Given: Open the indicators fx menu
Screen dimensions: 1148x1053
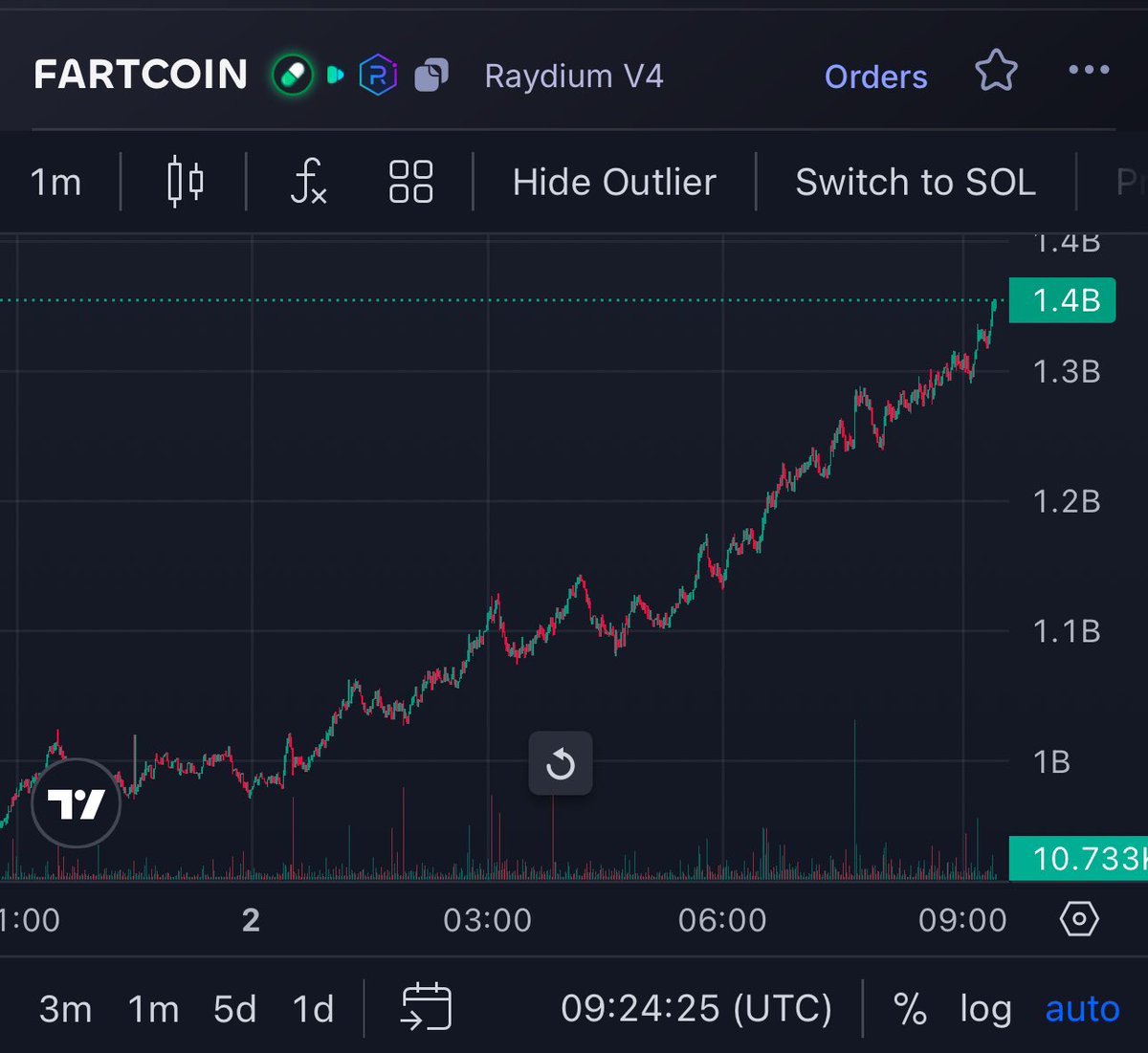Looking at the screenshot, I should (306, 182).
